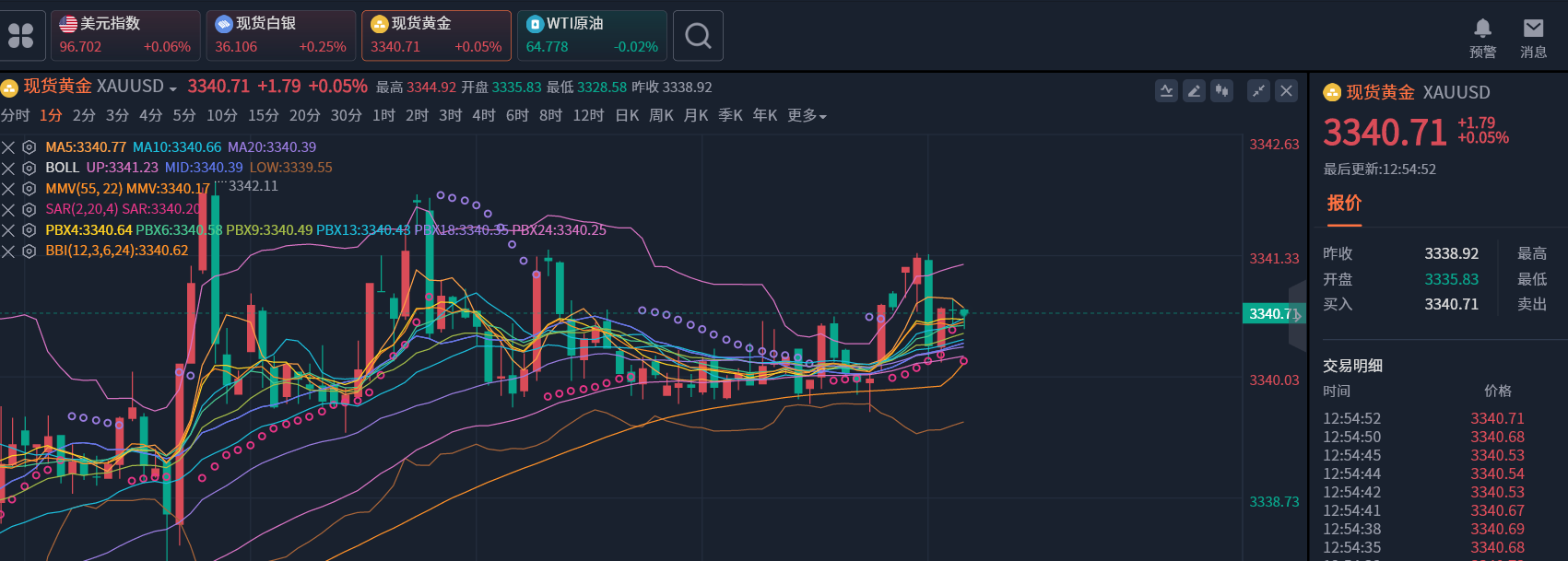Open the candlestick chart type icon
This screenshot has height=561, width=1568.
click(x=1221, y=90)
